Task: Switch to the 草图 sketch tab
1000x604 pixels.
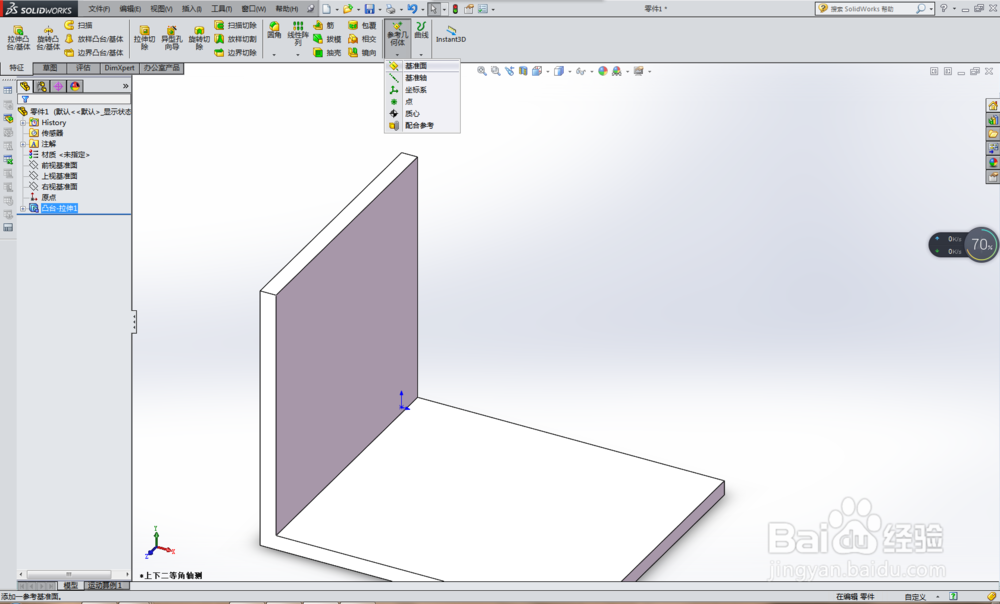Action: pos(50,68)
